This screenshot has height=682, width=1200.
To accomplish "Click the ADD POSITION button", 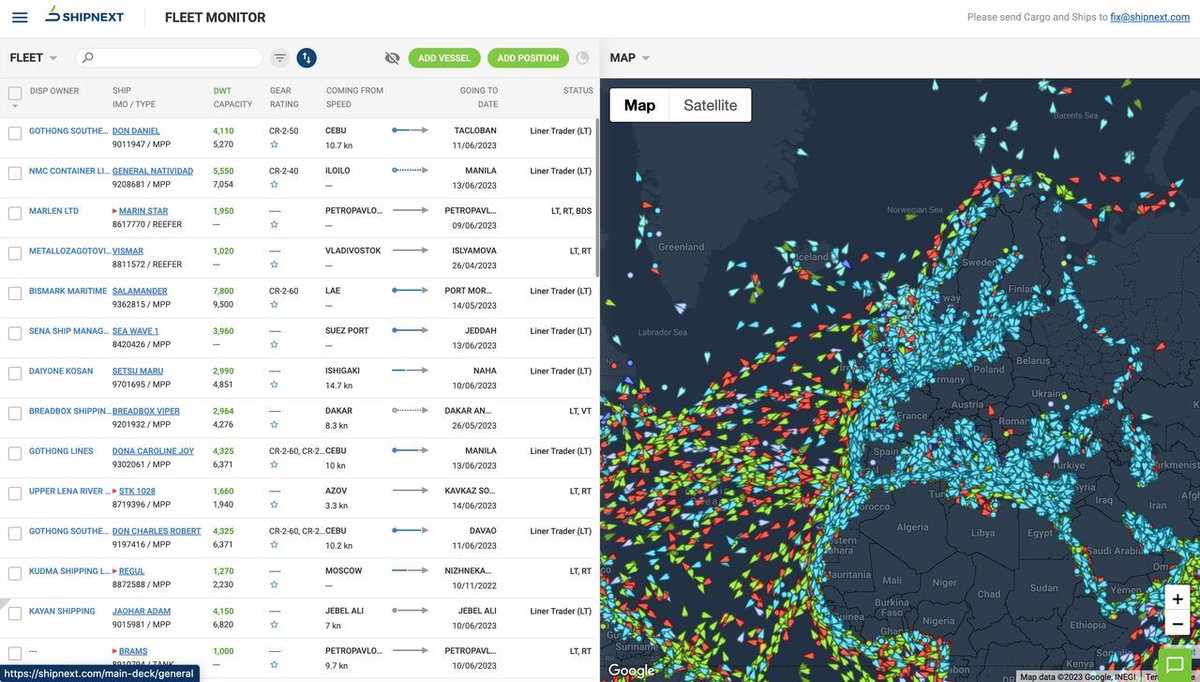I will 528,58.
